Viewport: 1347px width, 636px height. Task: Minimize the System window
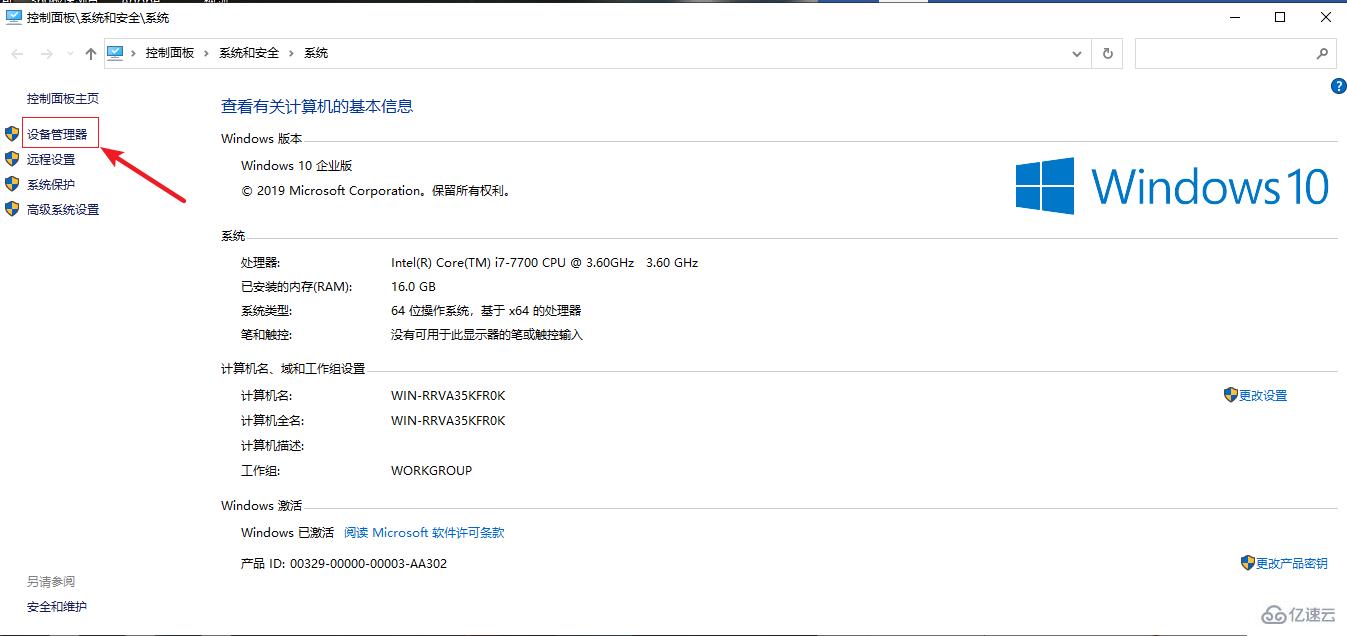coord(1234,17)
